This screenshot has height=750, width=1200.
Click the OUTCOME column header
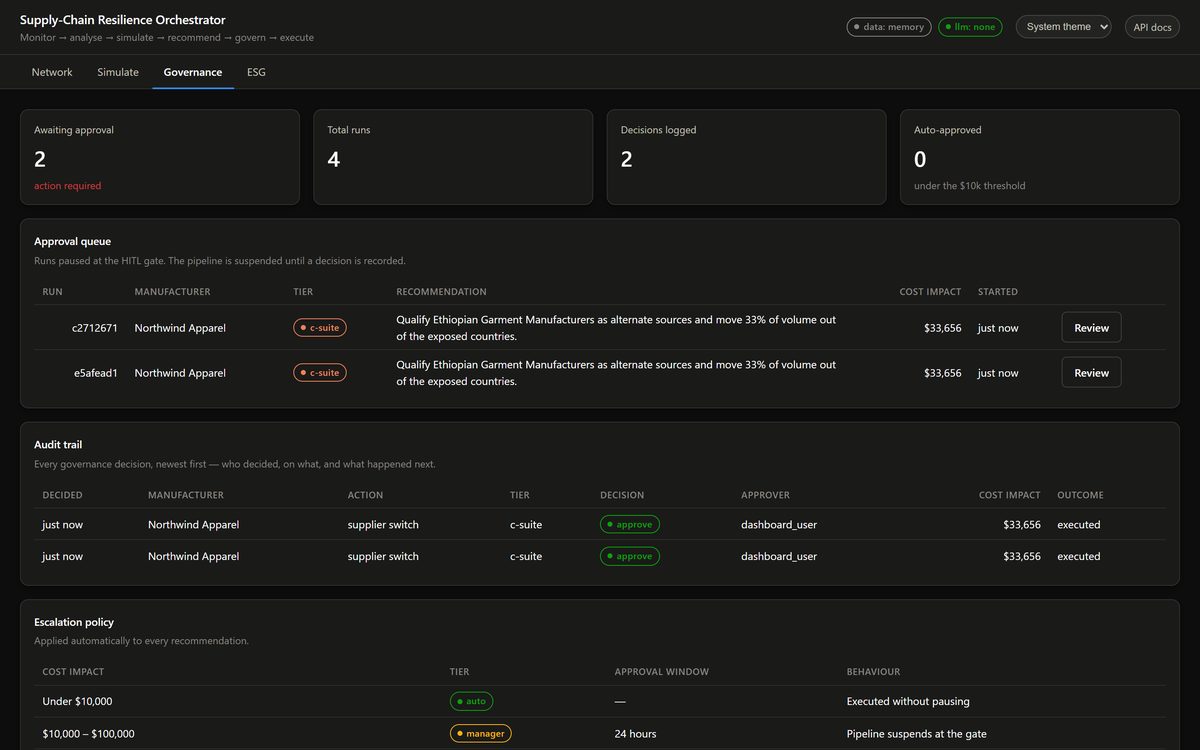click(x=1081, y=495)
